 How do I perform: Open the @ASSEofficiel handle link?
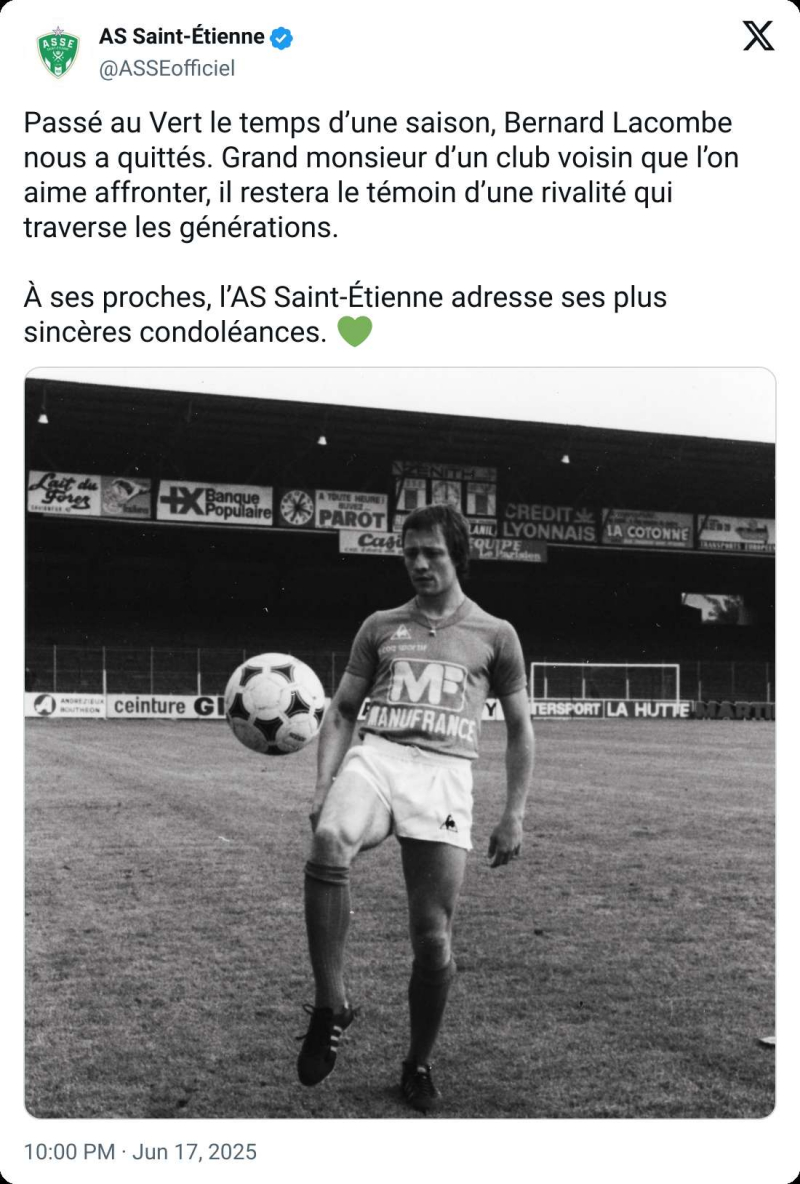[166, 68]
